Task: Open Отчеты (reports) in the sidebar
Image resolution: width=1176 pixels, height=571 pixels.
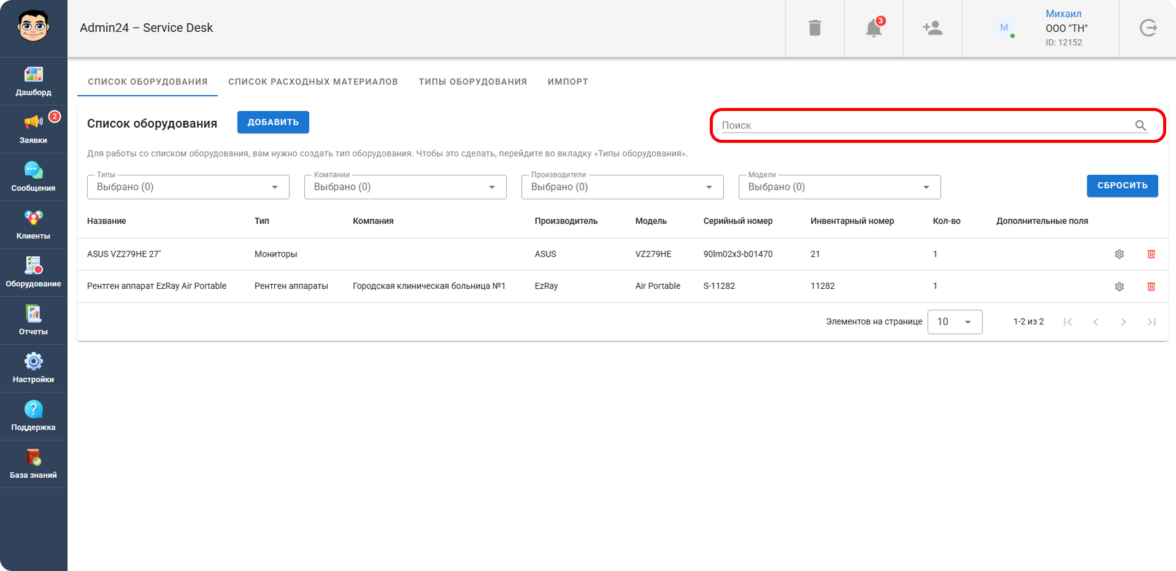Action: (x=33, y=319)
